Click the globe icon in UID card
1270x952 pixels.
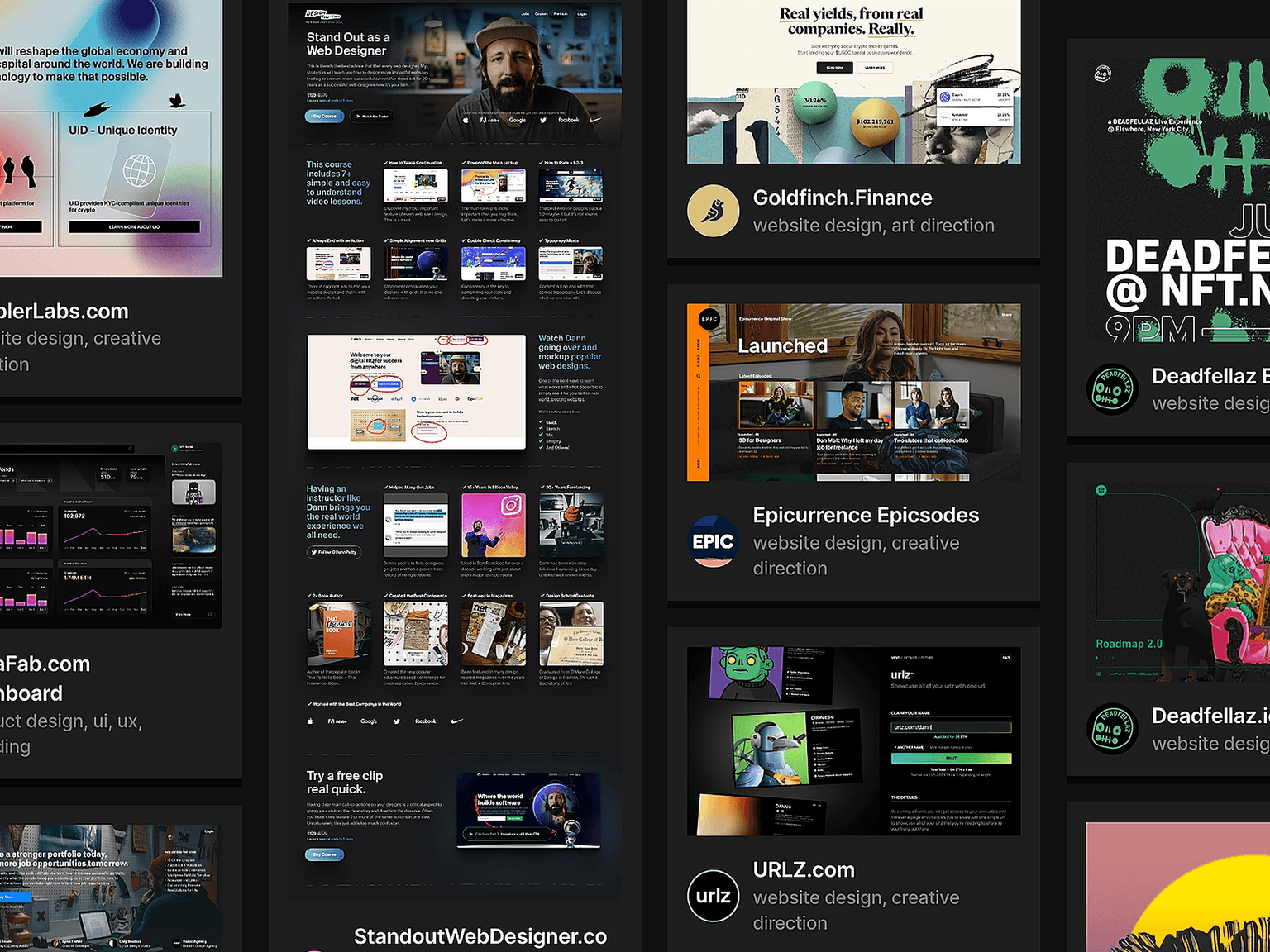140,171
